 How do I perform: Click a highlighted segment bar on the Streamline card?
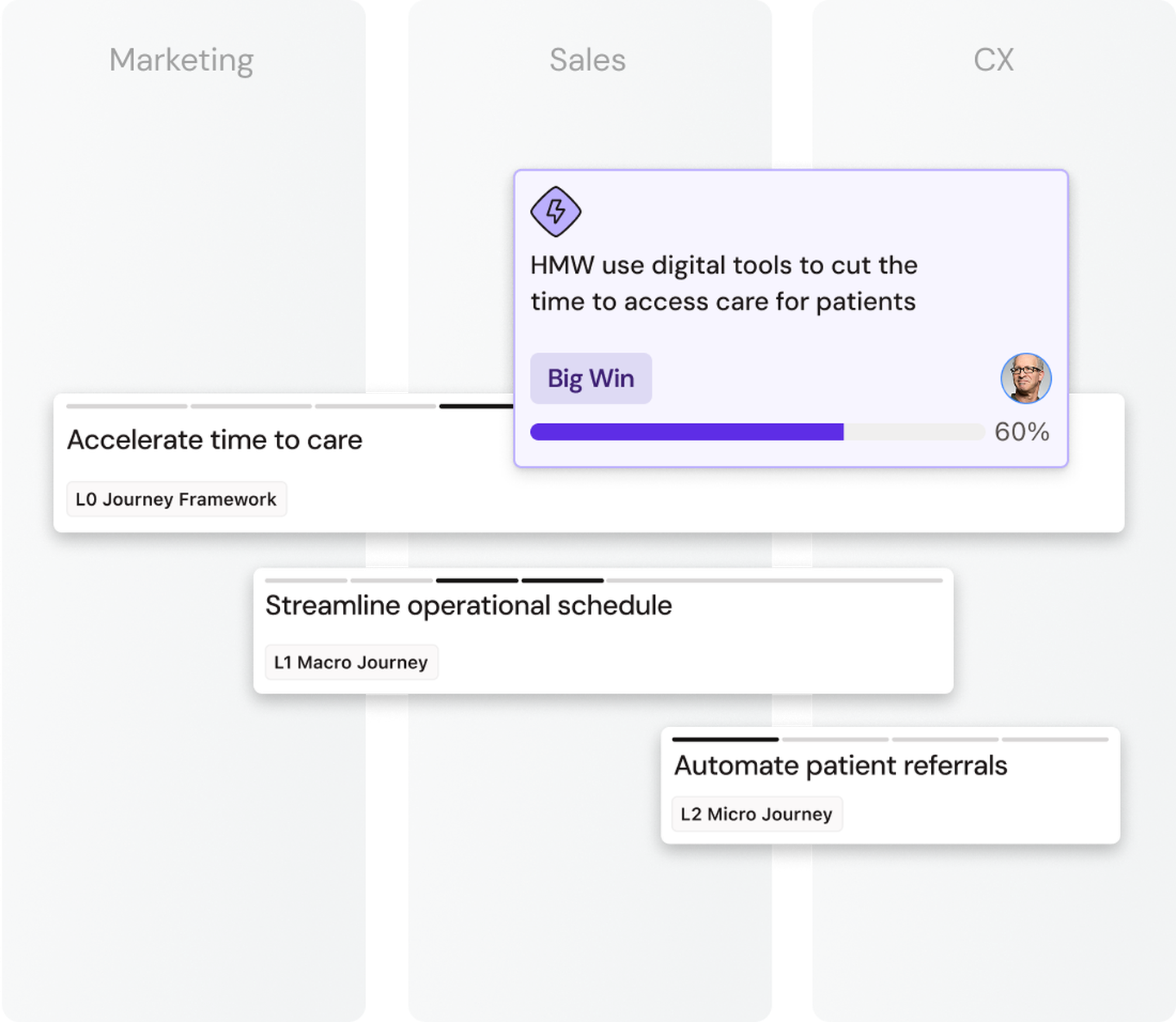point(476,580)
